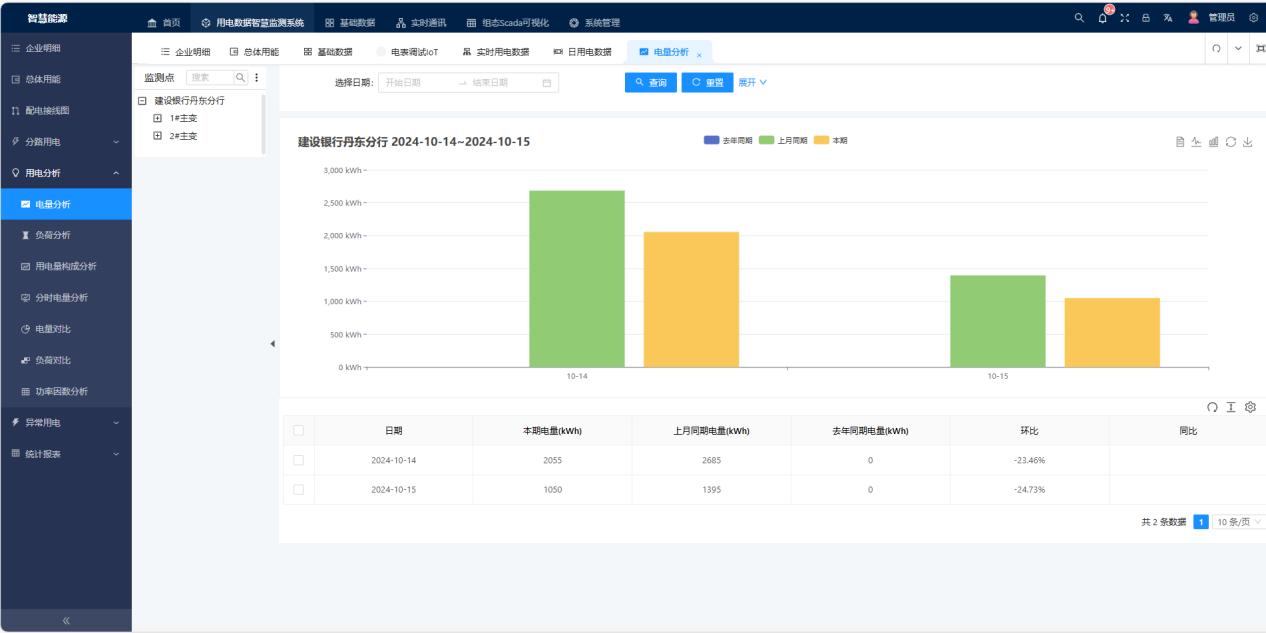Click the 重置 reset button
This screenshot has height=633, width=1266.
coord(707,83)
